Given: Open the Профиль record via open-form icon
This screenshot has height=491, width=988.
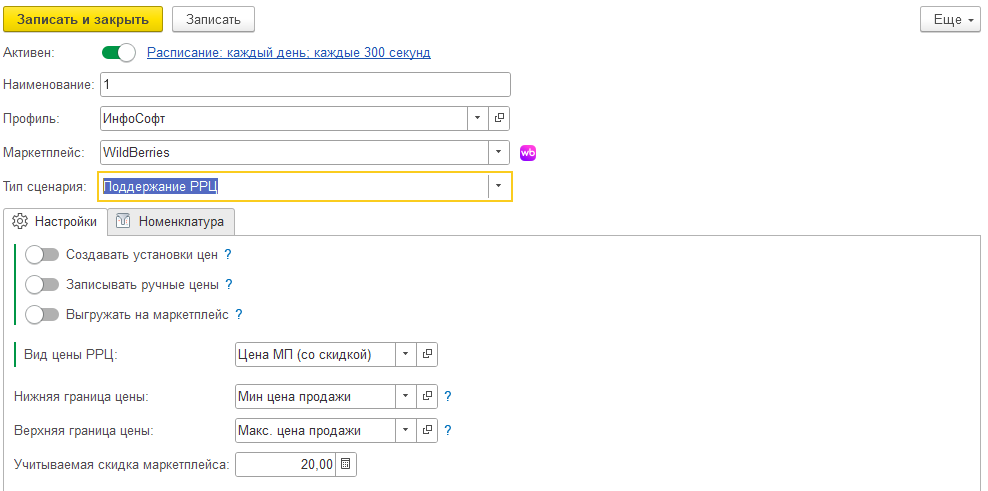Looking at the screenshot, I should pos(498,118).
